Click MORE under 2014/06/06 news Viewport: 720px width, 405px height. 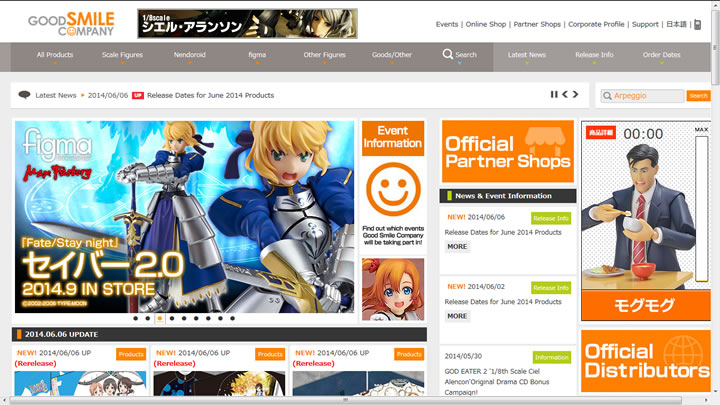[x=457, y=247]
